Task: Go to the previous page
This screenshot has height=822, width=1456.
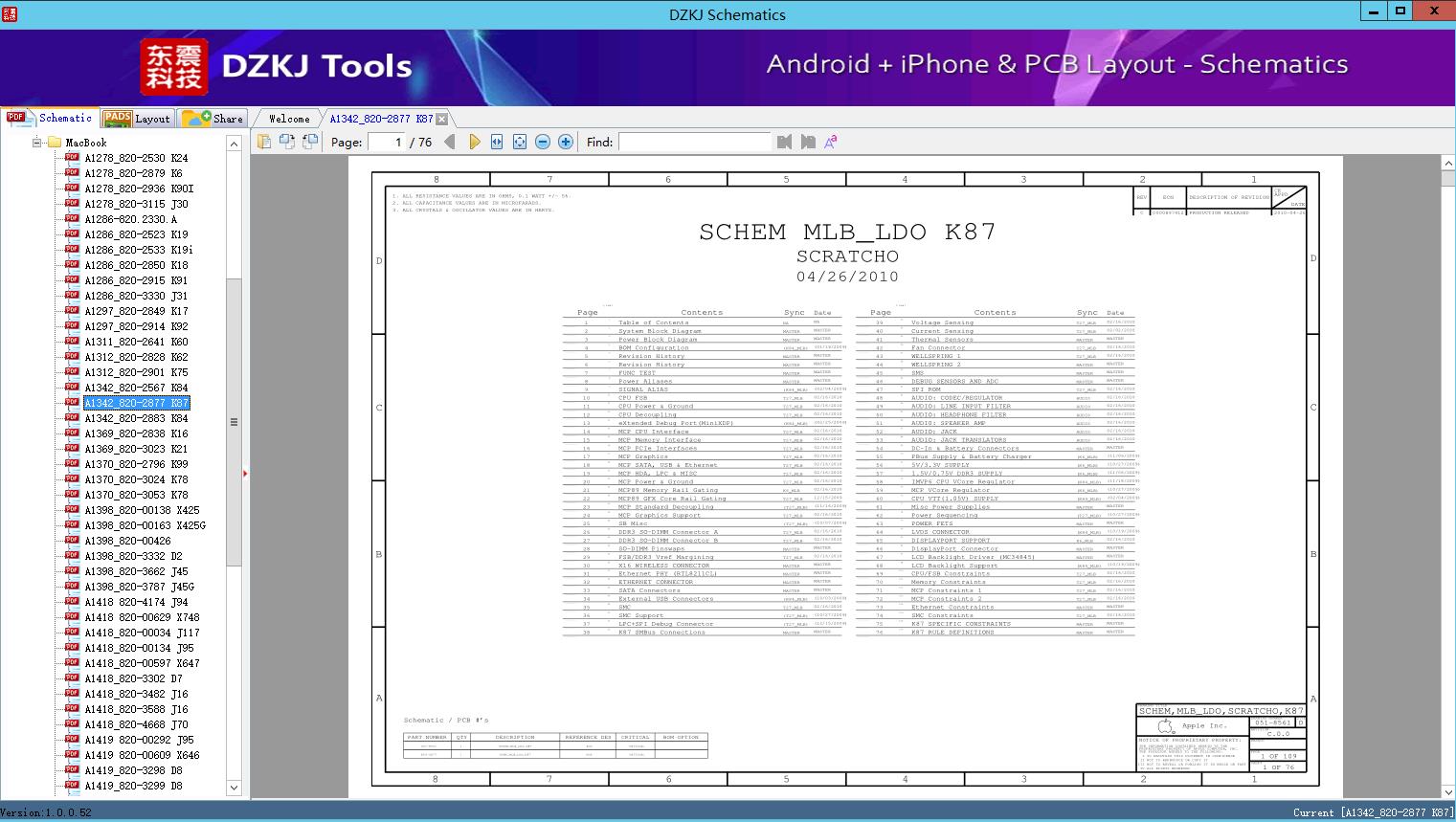Action: [x=450, y=142]
